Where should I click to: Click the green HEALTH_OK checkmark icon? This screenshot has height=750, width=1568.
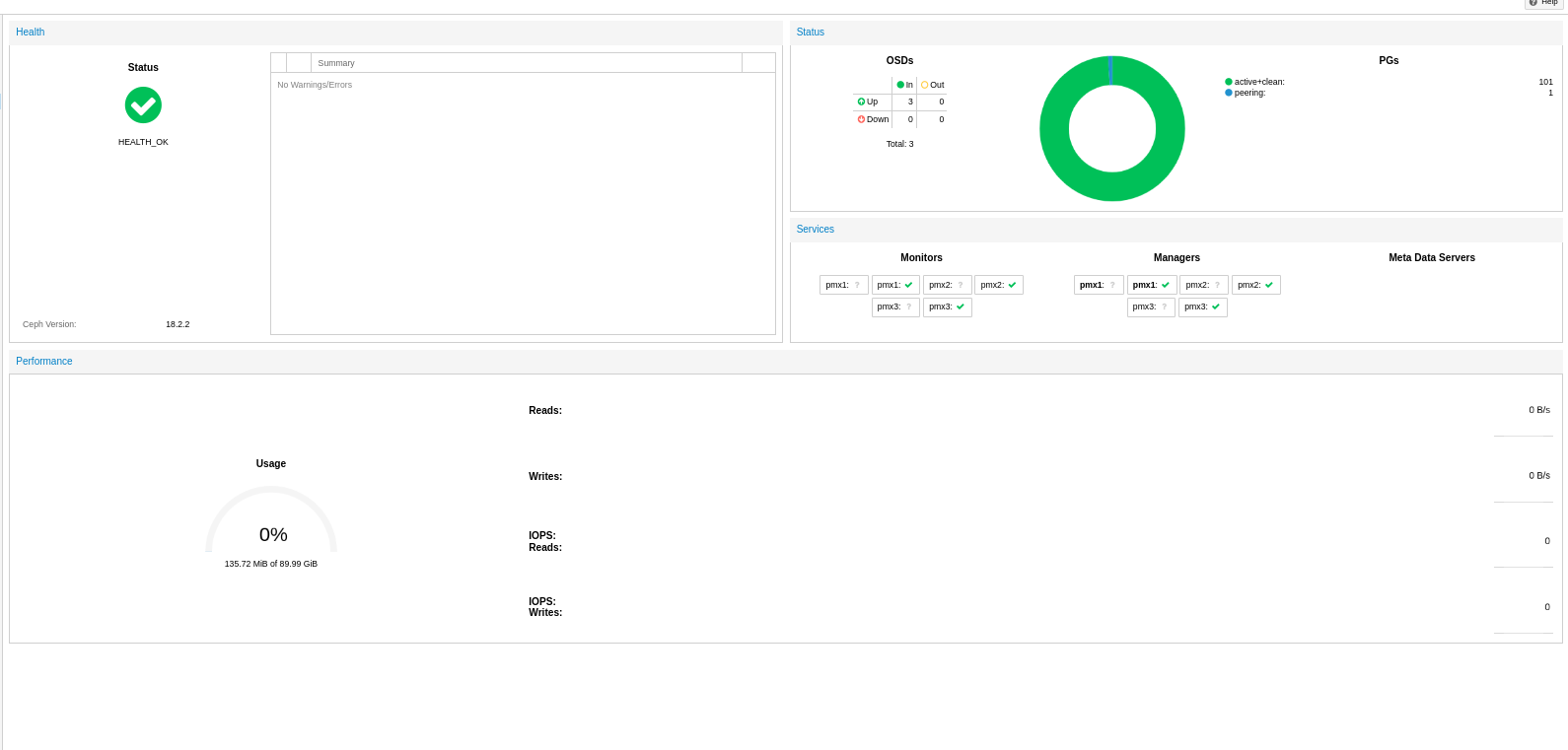pyautogui.click(x=143, y=104)
